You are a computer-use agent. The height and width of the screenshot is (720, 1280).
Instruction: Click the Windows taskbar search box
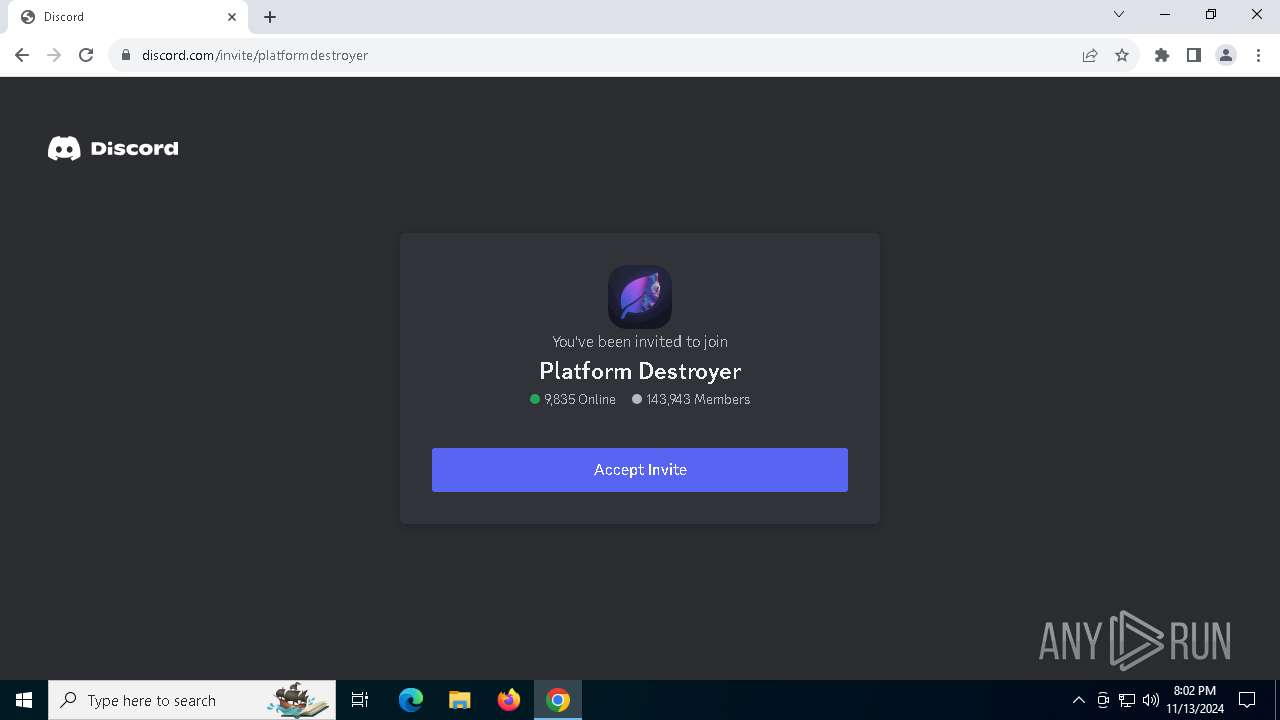(192, 700)
